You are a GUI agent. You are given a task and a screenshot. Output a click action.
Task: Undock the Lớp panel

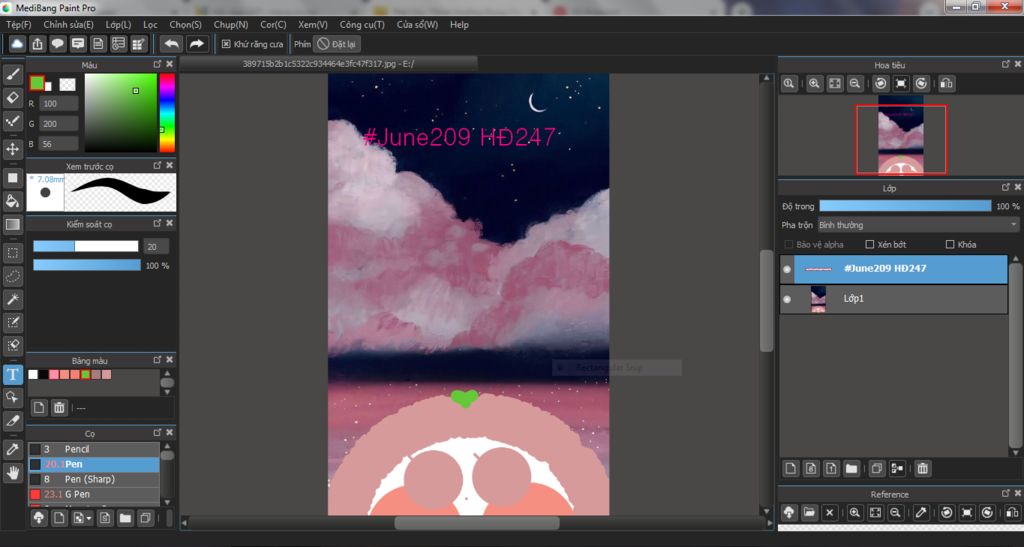(1006, 187)
